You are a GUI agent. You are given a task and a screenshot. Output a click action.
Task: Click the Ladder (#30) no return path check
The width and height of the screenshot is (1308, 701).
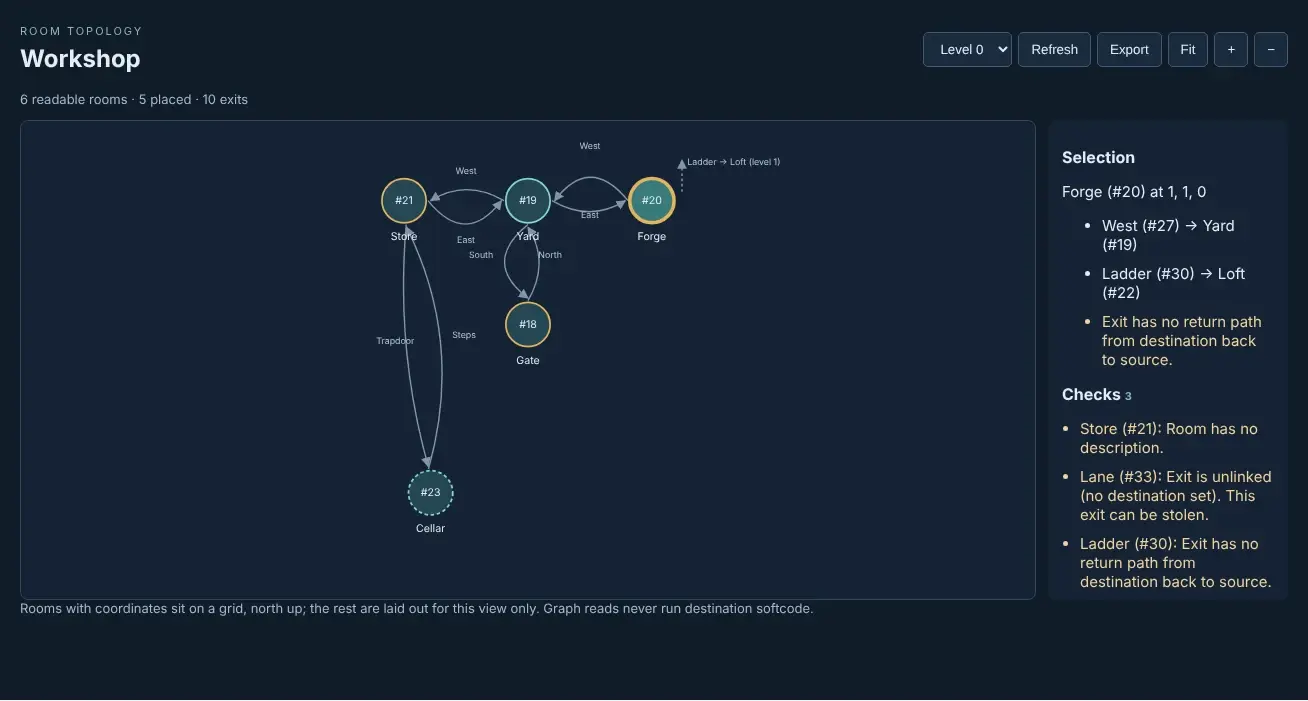[1176, 563]
